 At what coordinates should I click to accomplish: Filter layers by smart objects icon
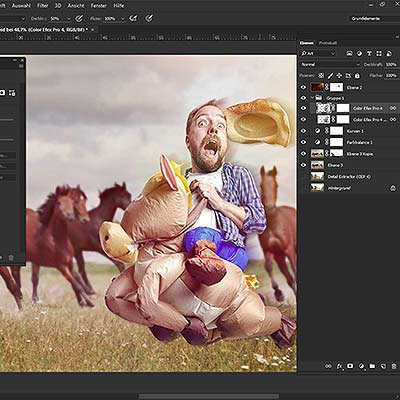389,53
